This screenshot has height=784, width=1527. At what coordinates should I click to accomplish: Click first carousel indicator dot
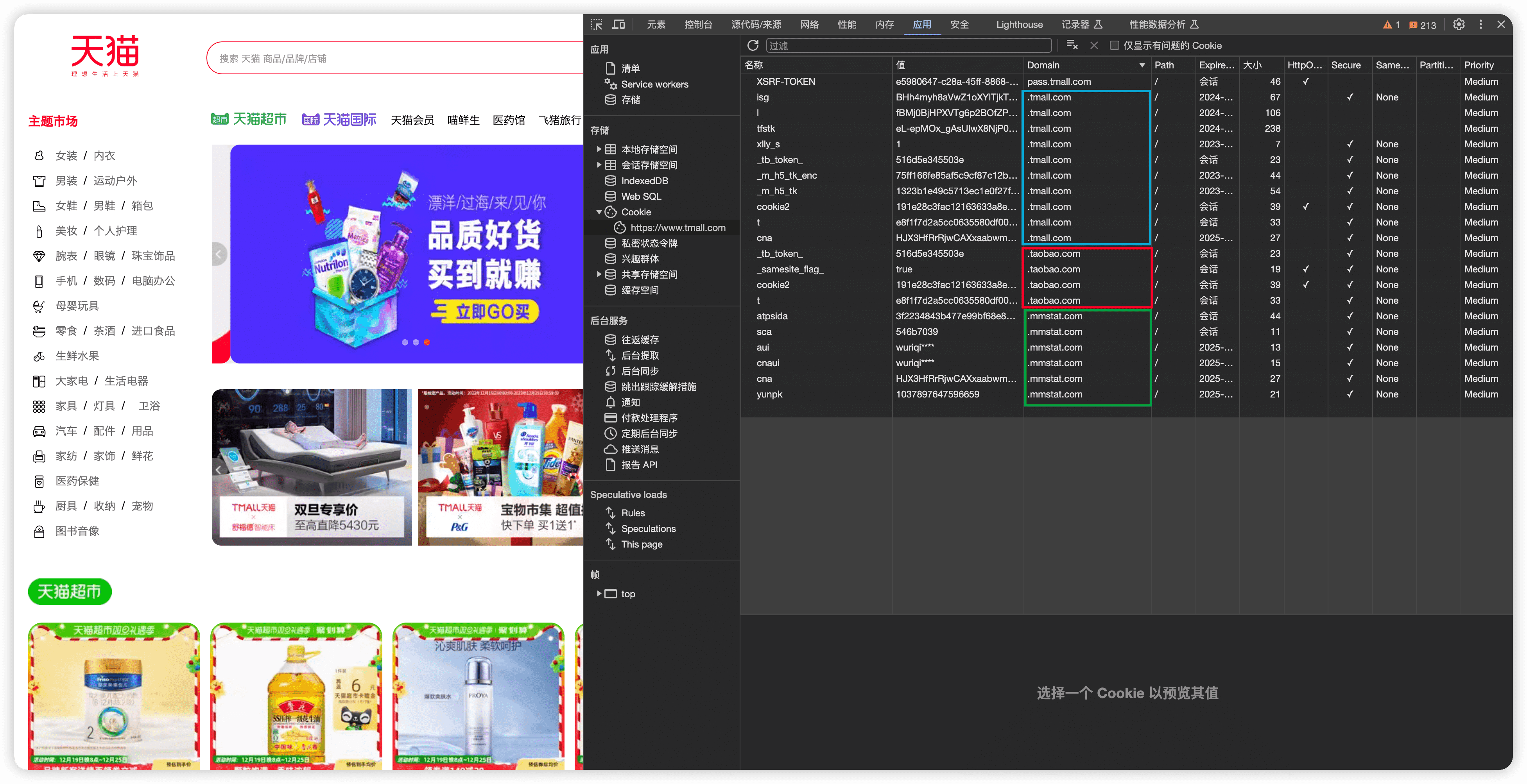405,342
